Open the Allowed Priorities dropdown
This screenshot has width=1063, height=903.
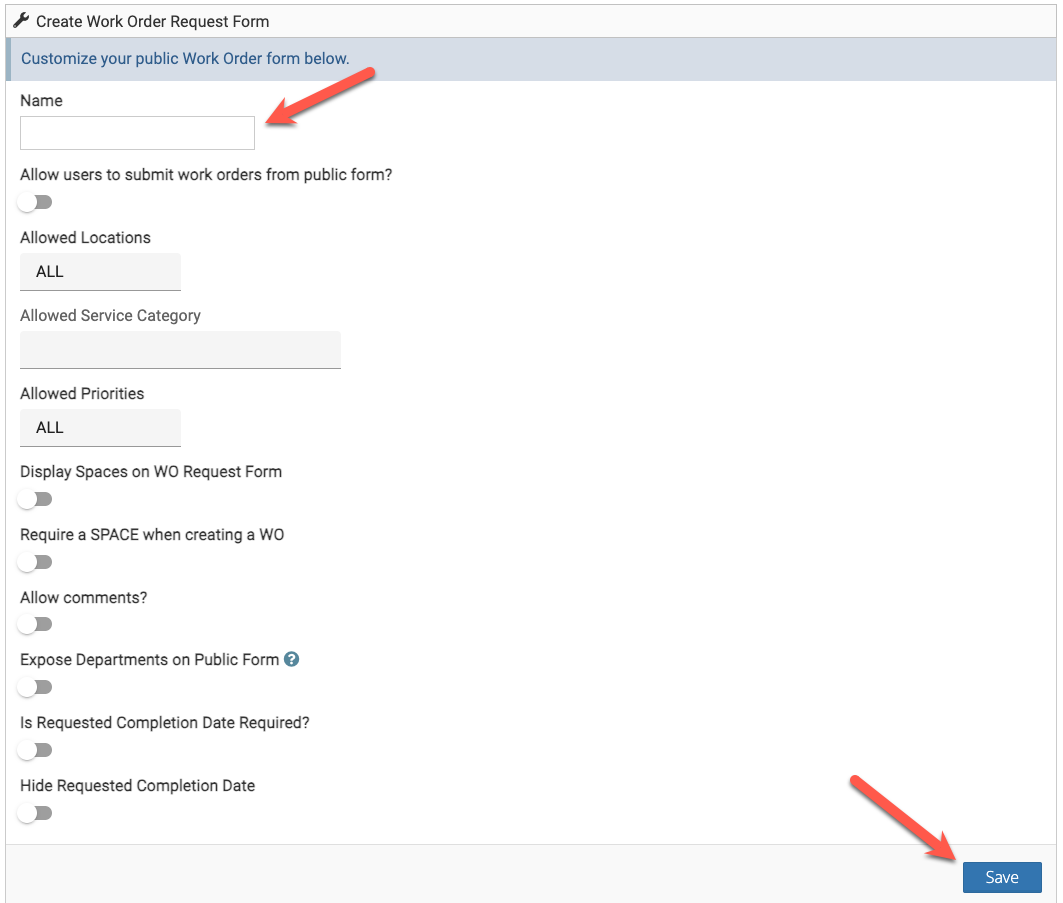point(100,427)
